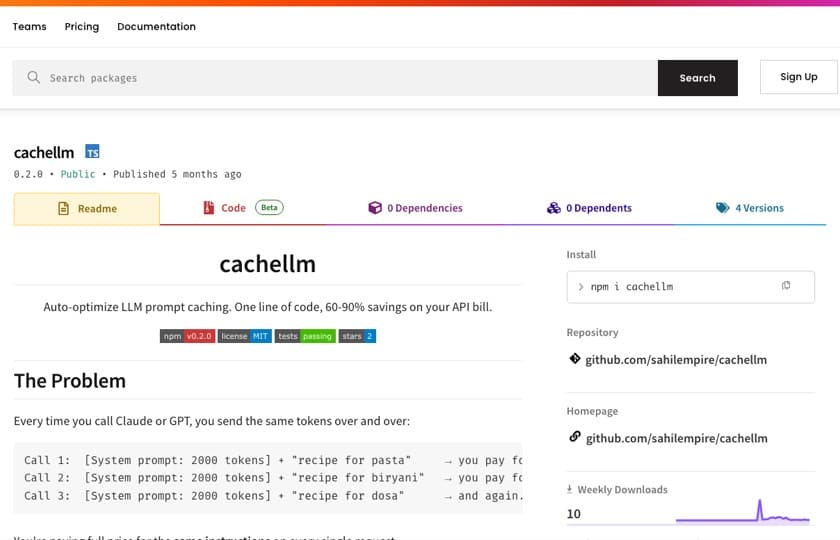Open the Teams menu item
The height and width of the screenshot is (540, 840).
(x=29, y=26)
